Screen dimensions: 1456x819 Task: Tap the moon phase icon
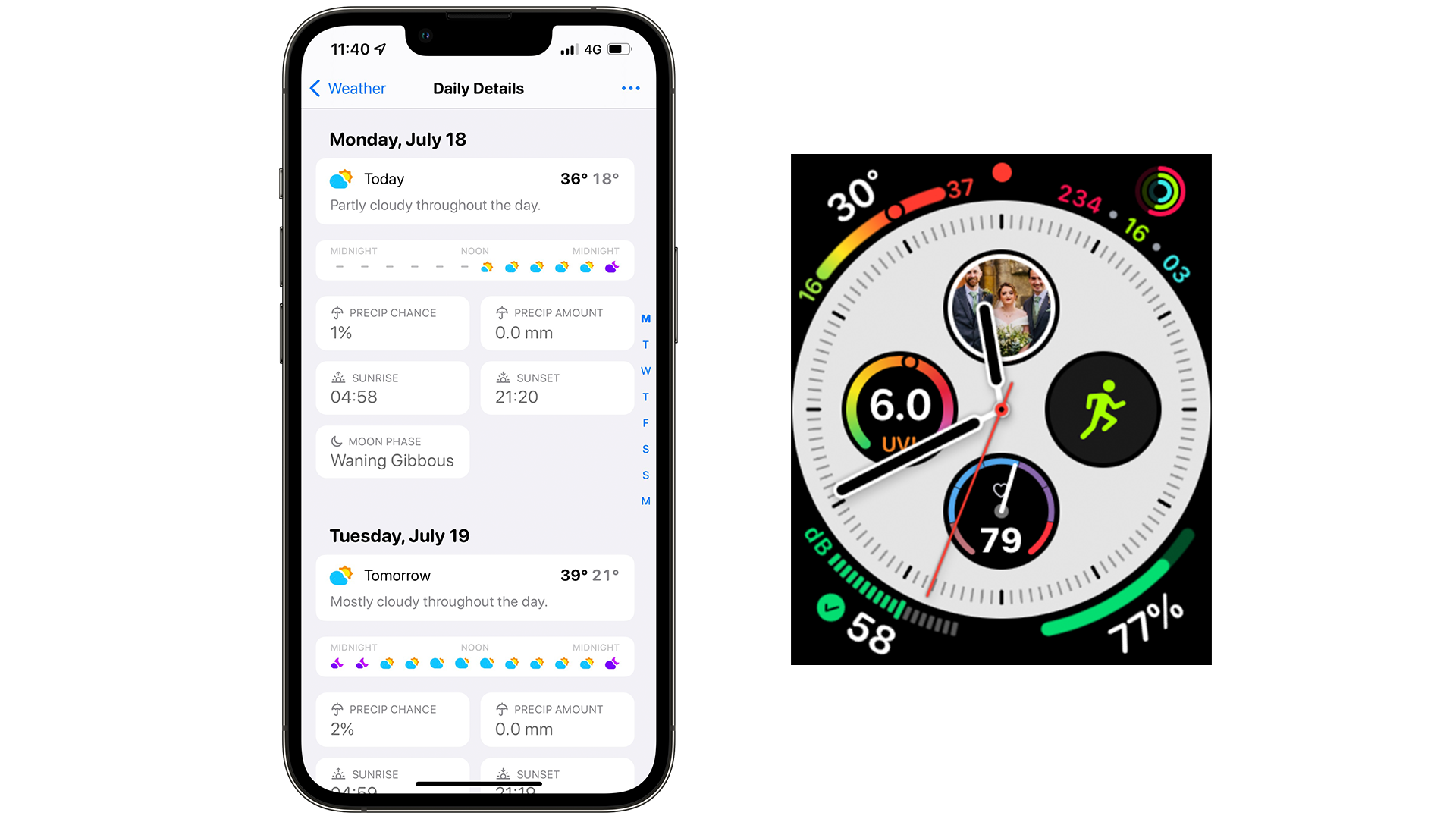point(335,441)
